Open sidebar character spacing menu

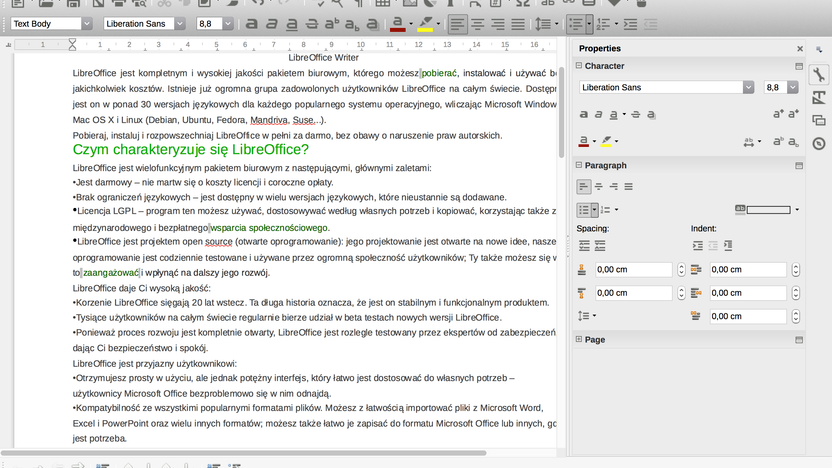click(752, 142)
